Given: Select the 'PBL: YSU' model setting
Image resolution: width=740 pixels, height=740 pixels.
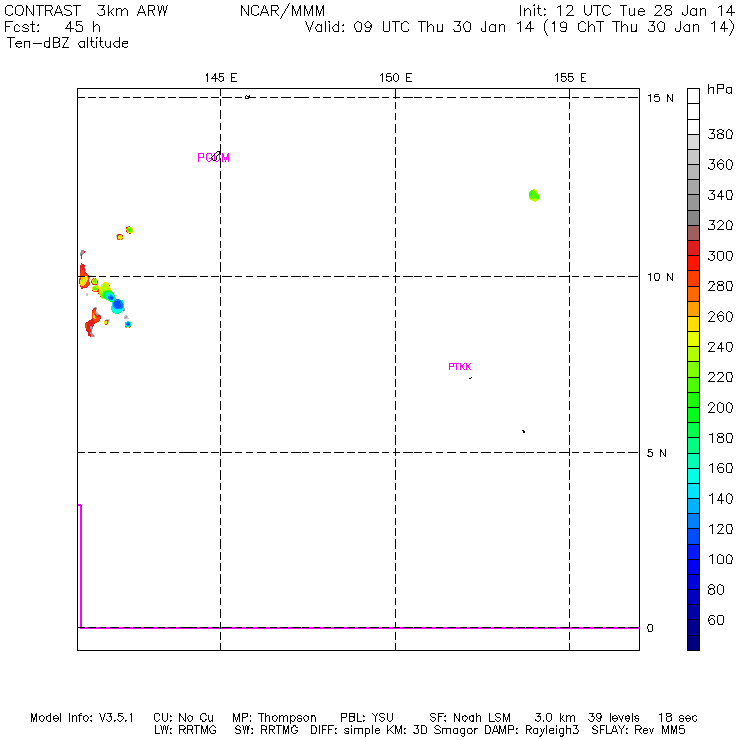Looking at the screenshot, I should point(367,718).
